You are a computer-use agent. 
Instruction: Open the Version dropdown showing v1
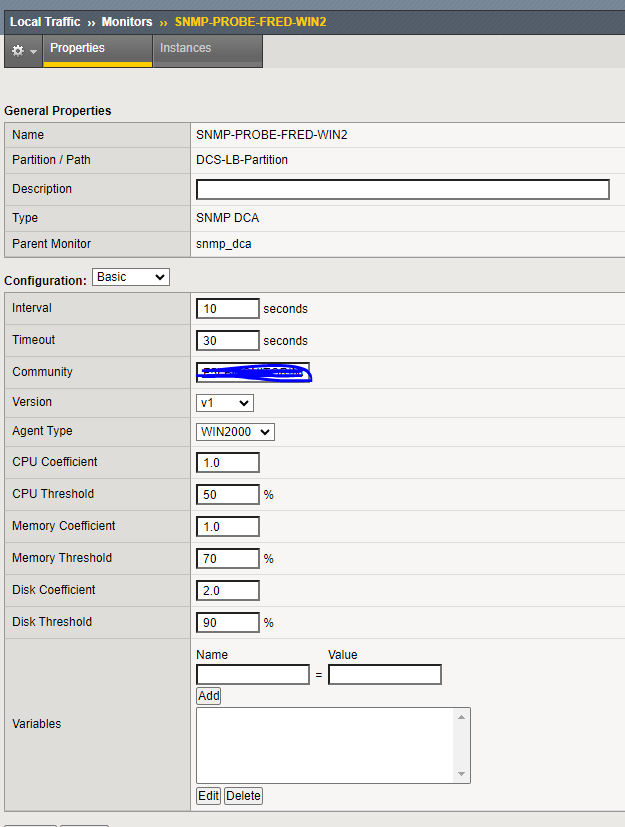(x=224, y=402)
